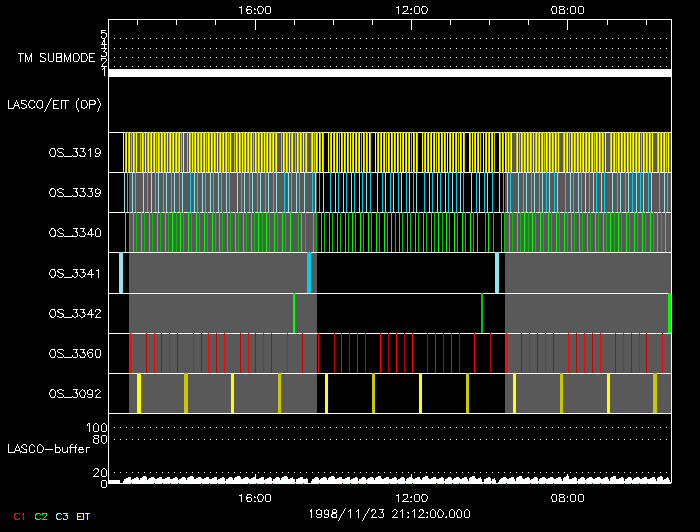Click the 12:00 label on top axis
The width and height of the screenshot is (700, 532).
412,9
